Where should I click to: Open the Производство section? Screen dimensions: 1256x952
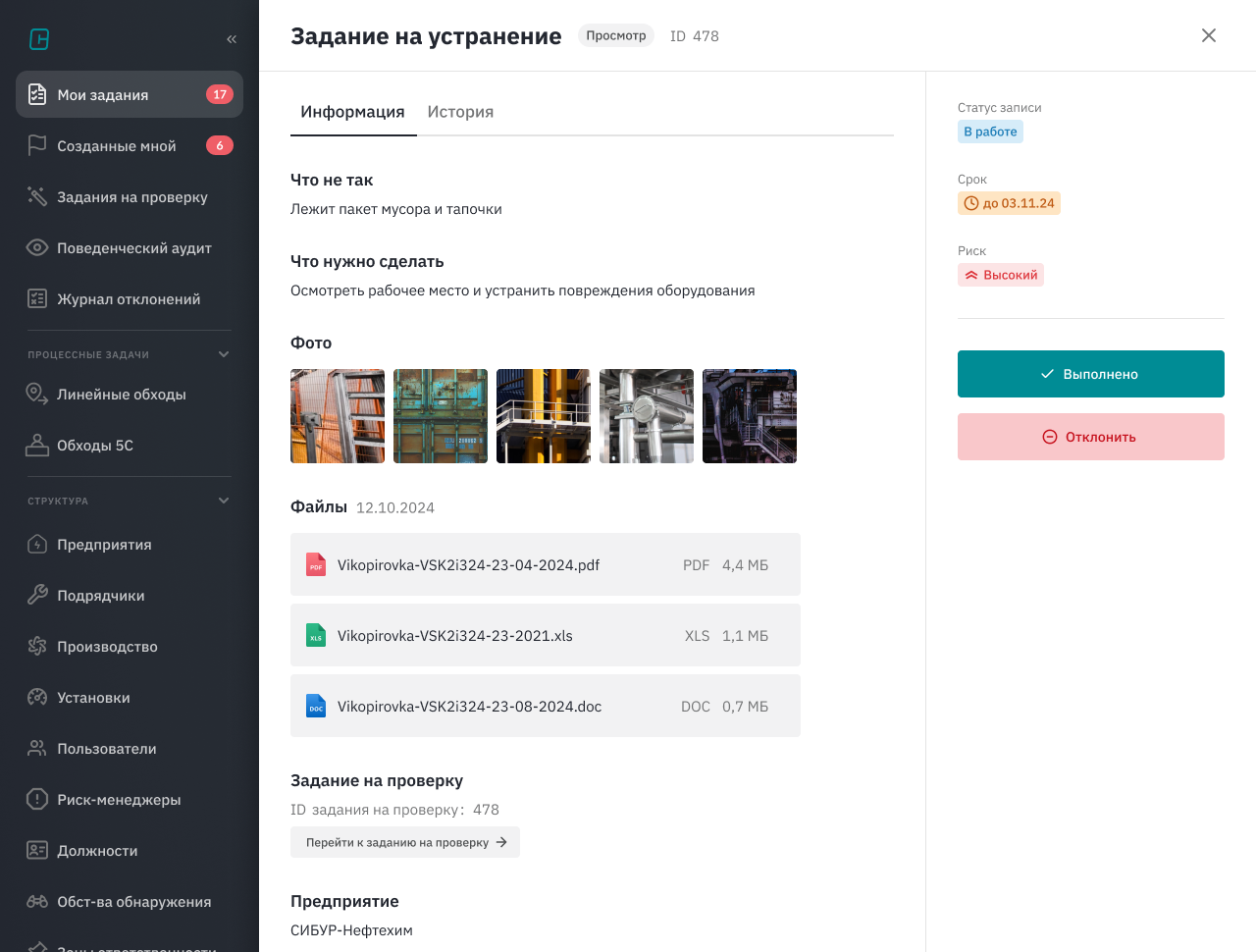[x=130, y=646]
